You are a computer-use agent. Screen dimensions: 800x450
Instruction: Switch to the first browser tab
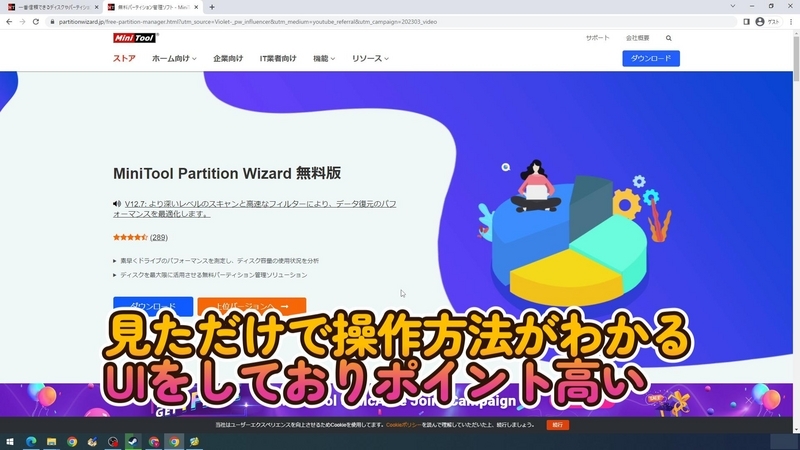[51, 7]
